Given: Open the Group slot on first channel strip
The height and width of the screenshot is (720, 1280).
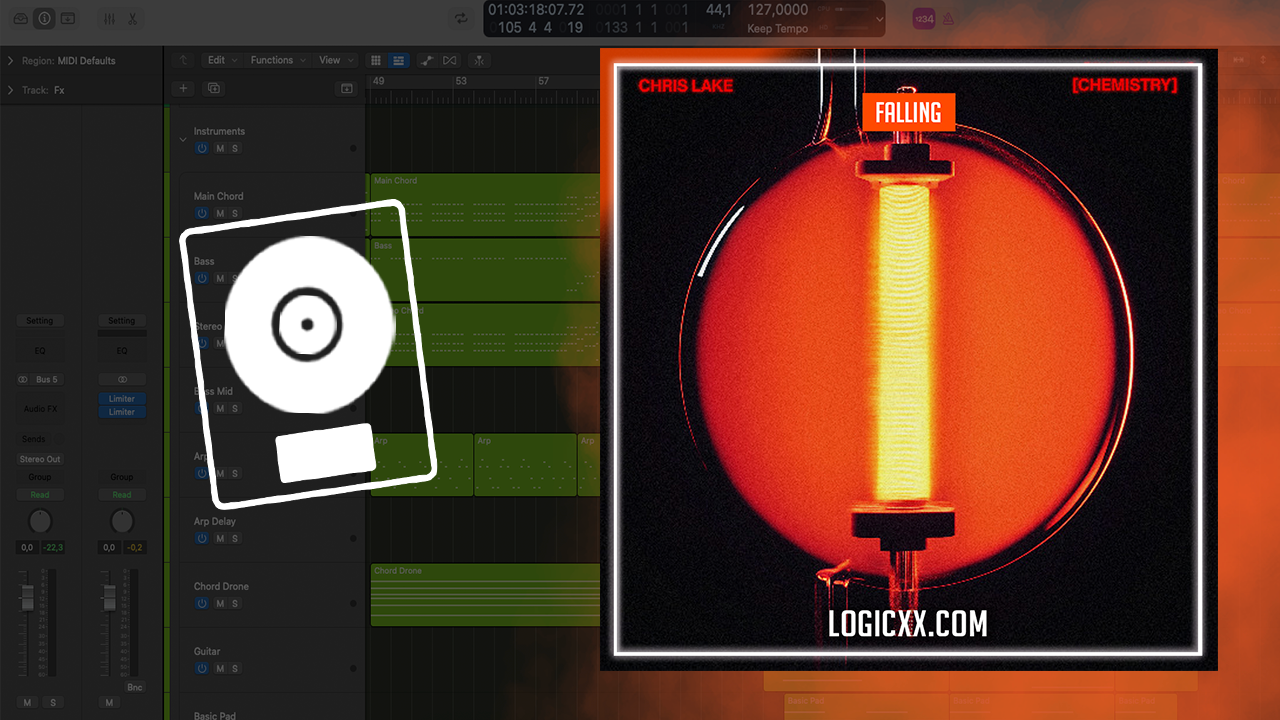Looking at the screenshot, I should pos(40,477).
